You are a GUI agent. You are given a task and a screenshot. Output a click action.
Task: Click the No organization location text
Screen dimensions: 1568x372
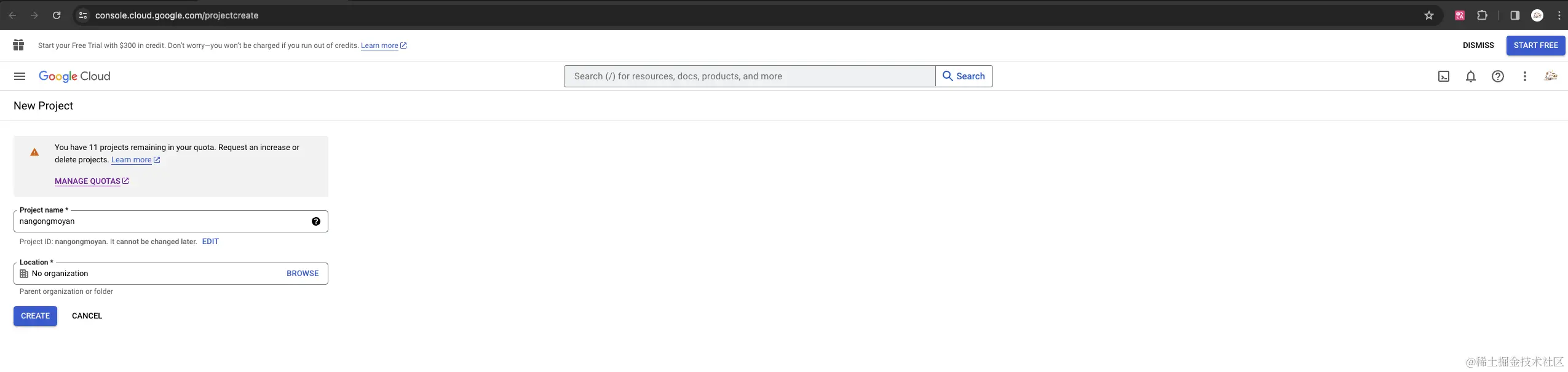60,274
